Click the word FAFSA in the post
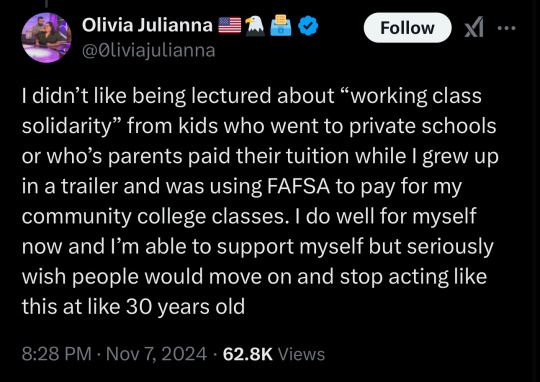The height and width of the screenshot is (382, 540). tap(298, 186)
